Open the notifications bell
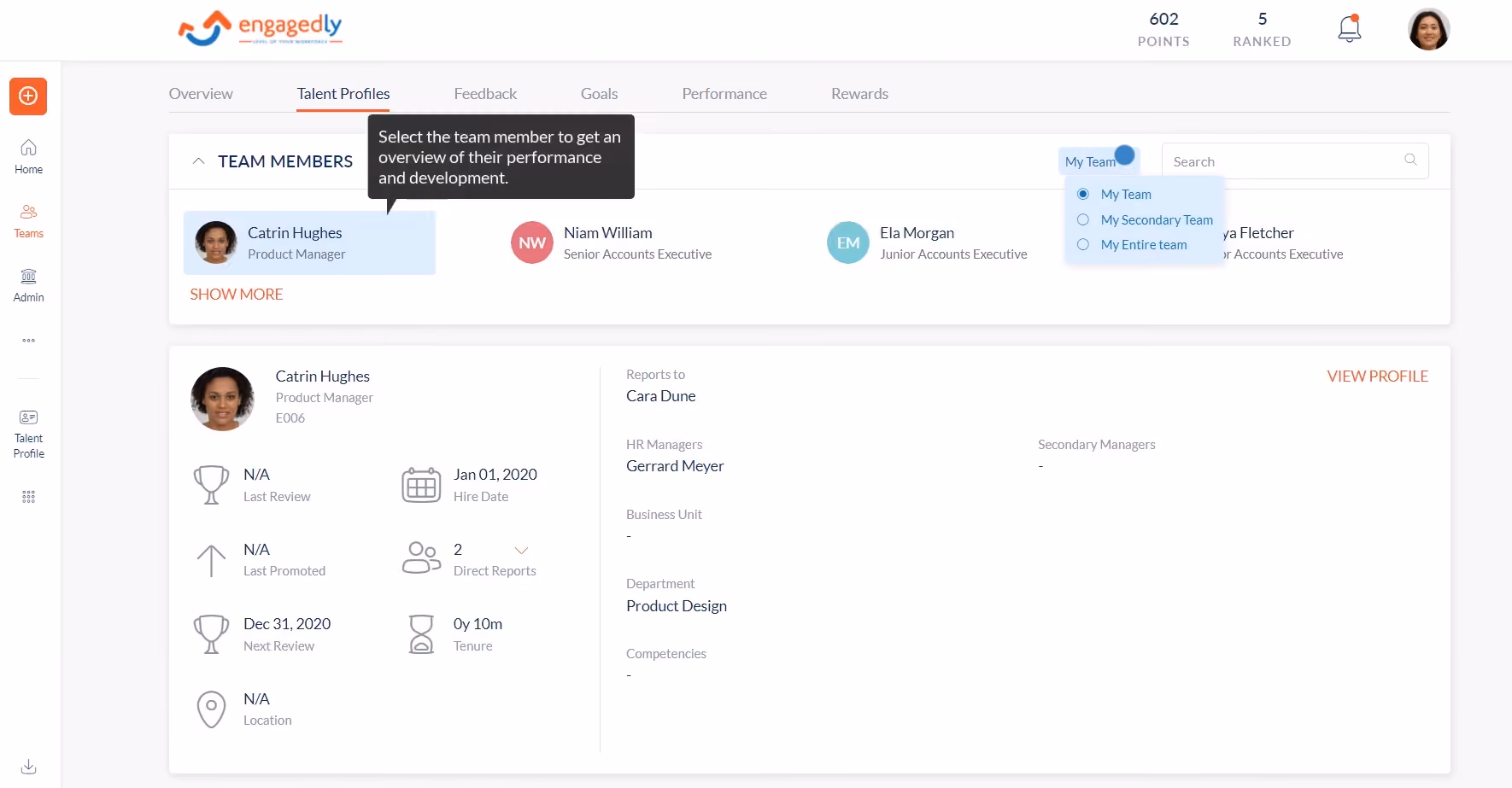This screenshot has height=788, width=1512. [x=1349, y=29]
